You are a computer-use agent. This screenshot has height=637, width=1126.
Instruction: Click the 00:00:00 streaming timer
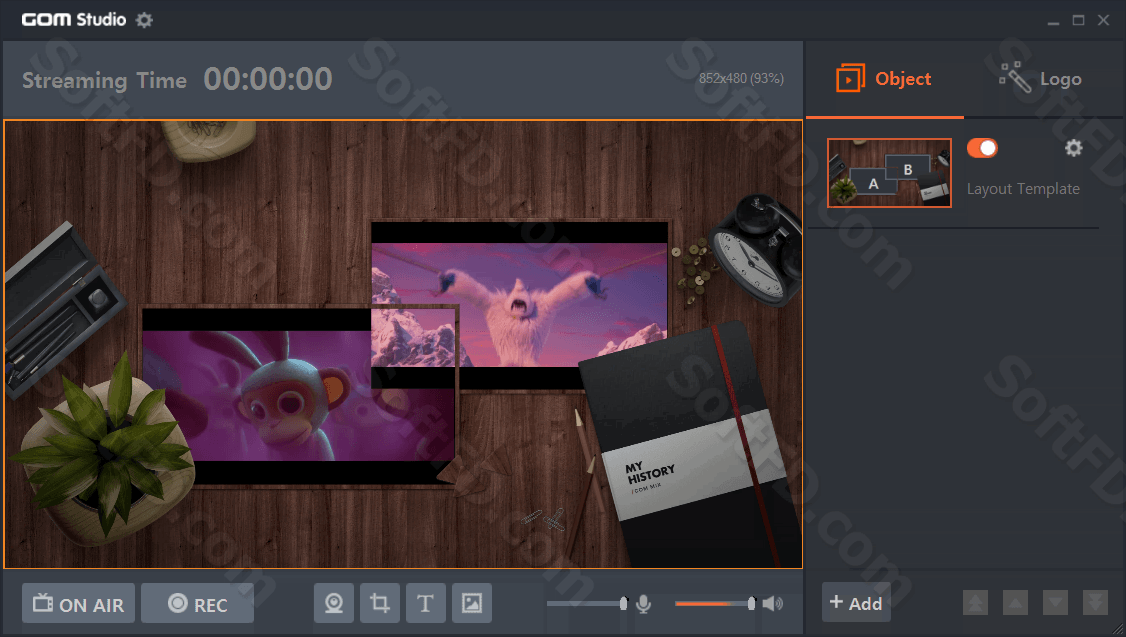268,79
